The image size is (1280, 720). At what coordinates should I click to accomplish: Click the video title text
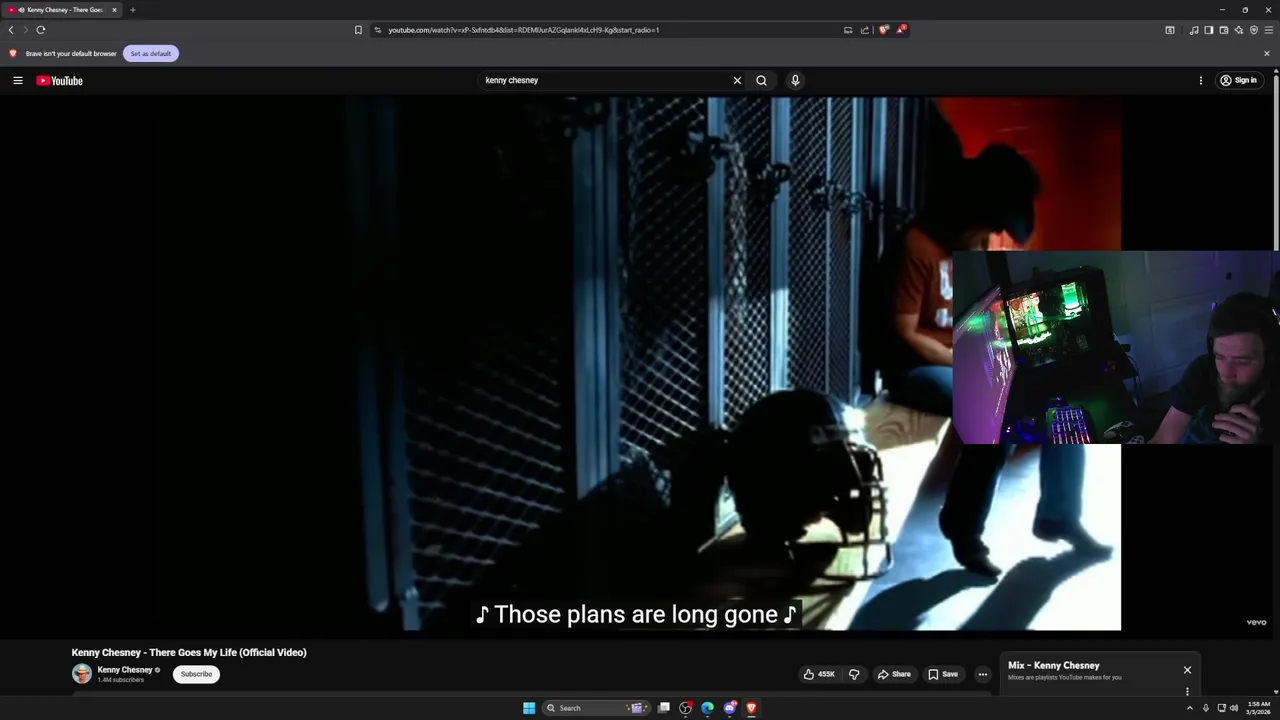coord(189,652)
